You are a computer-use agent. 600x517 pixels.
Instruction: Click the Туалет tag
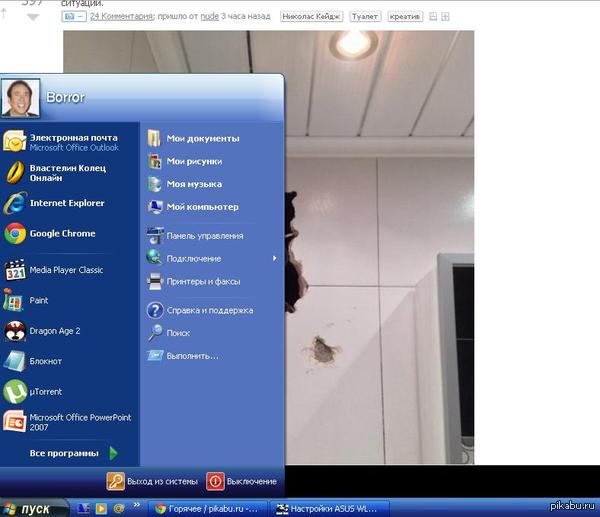(365, 16)
